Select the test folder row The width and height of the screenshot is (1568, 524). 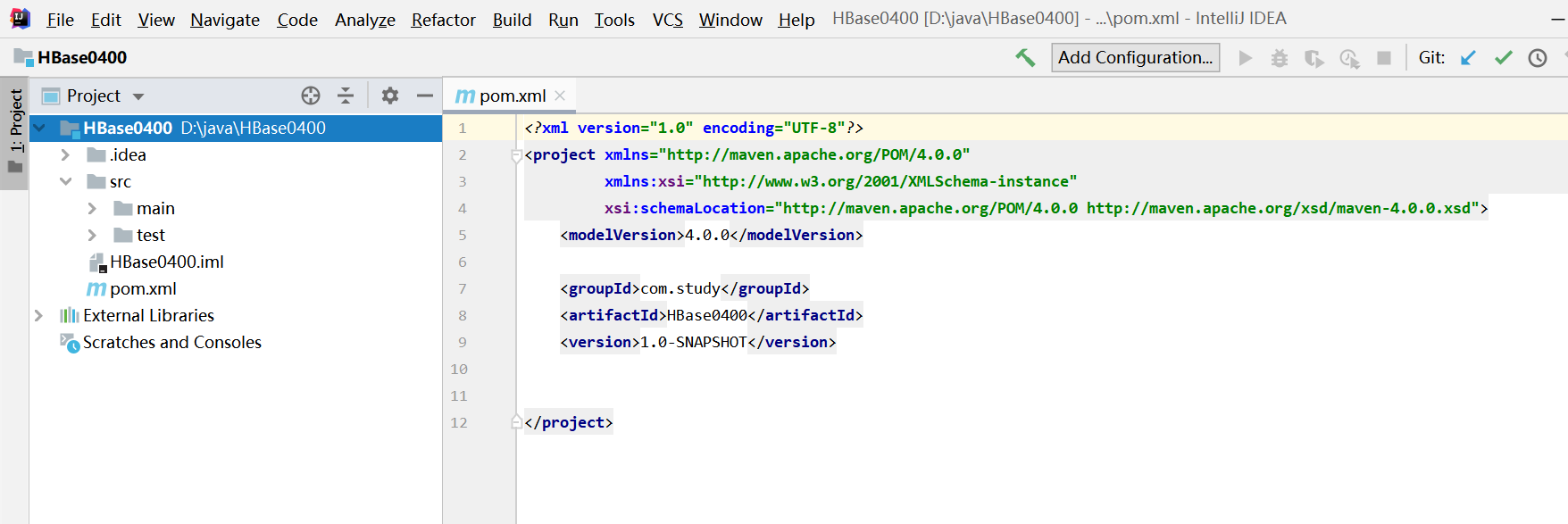coord(236,236)
